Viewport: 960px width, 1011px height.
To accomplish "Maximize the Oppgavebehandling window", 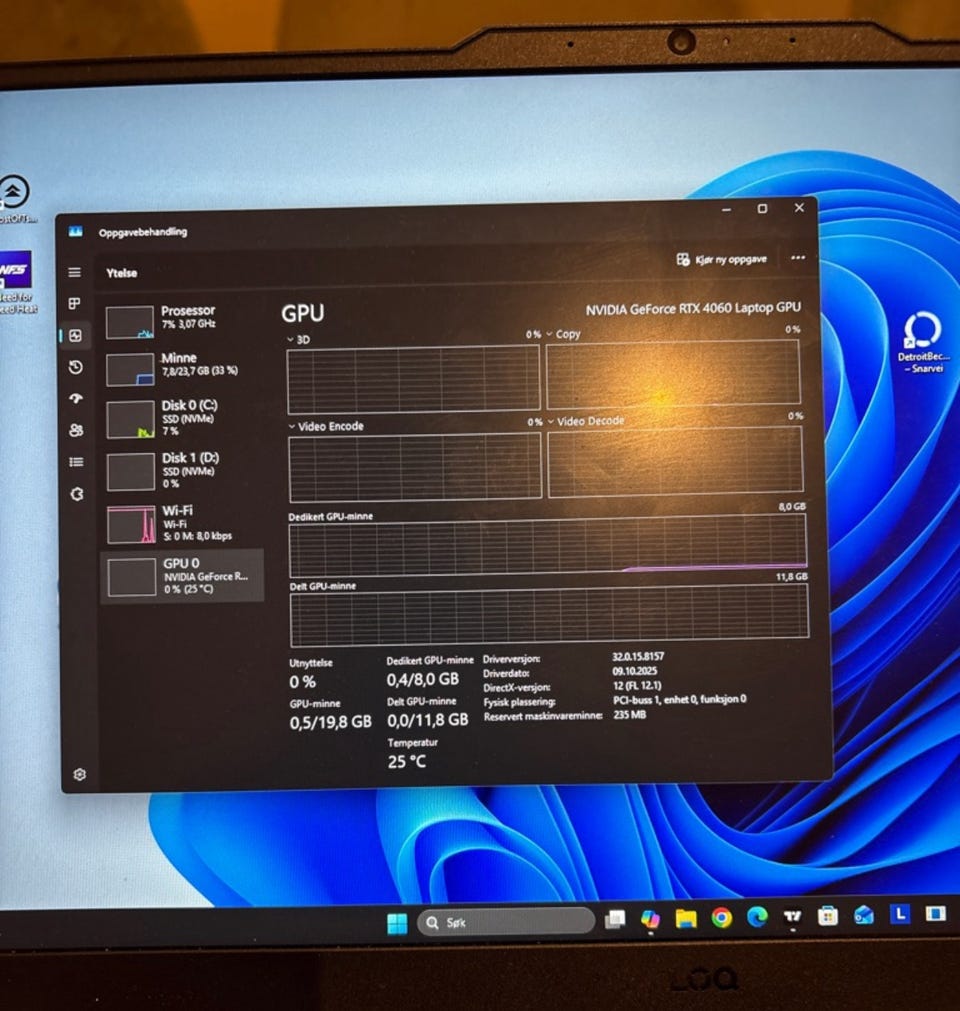I will (762, 209).
